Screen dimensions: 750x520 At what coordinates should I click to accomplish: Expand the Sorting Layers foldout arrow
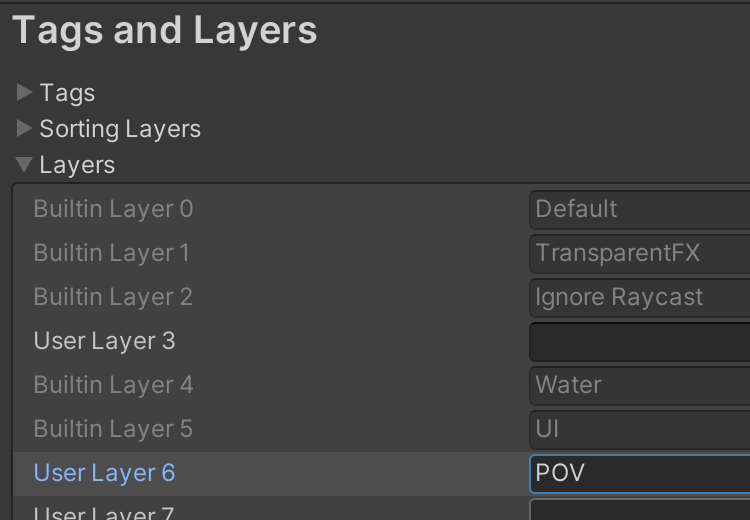pyautogui.click(x=25, y=129)
